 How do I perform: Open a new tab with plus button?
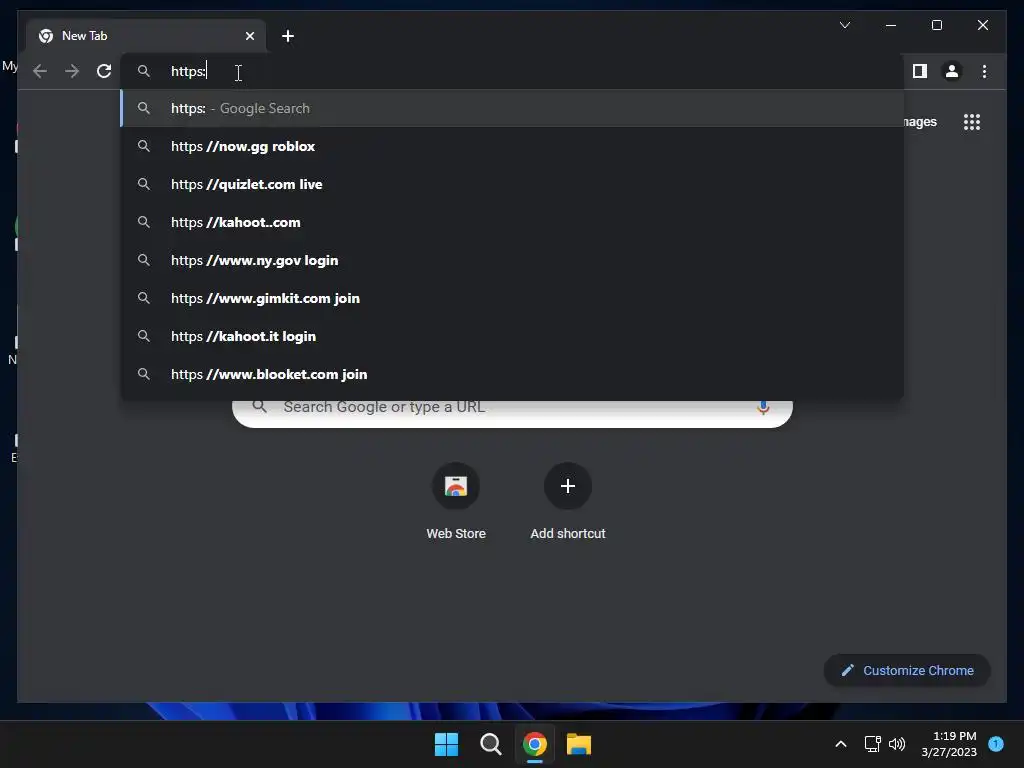pos(287,36)
